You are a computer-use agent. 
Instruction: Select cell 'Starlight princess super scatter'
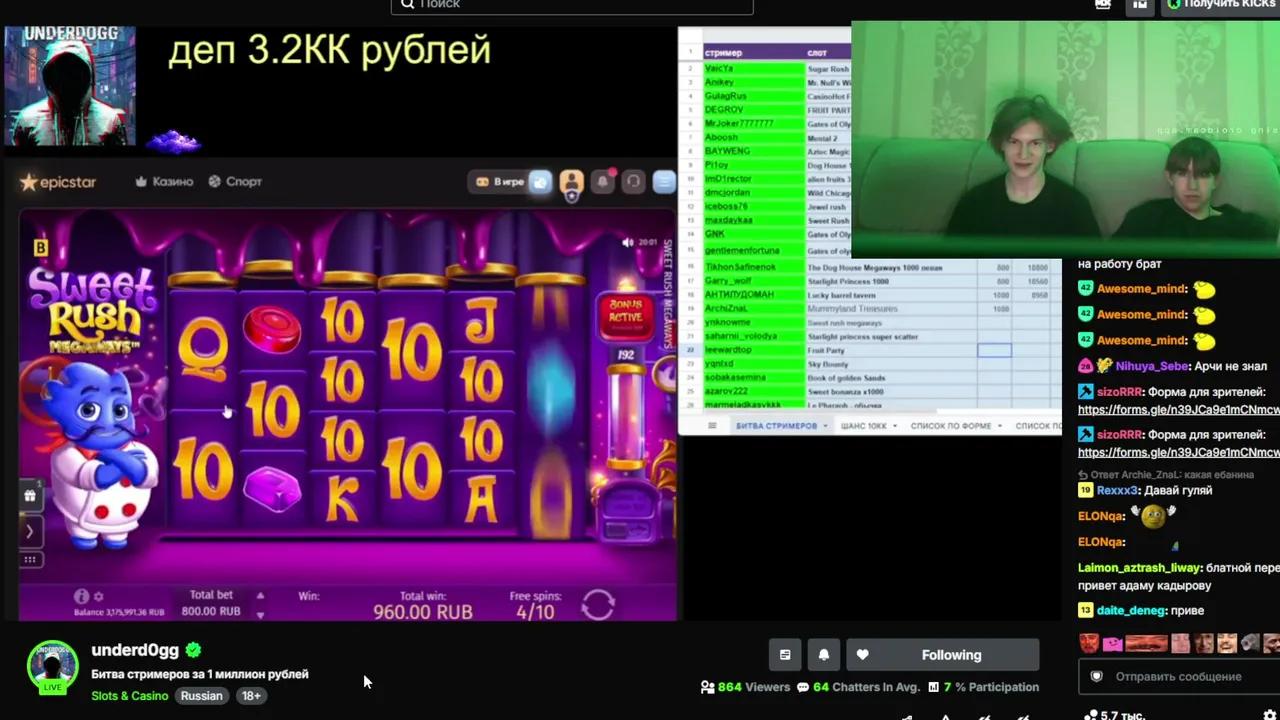[890, 337]
